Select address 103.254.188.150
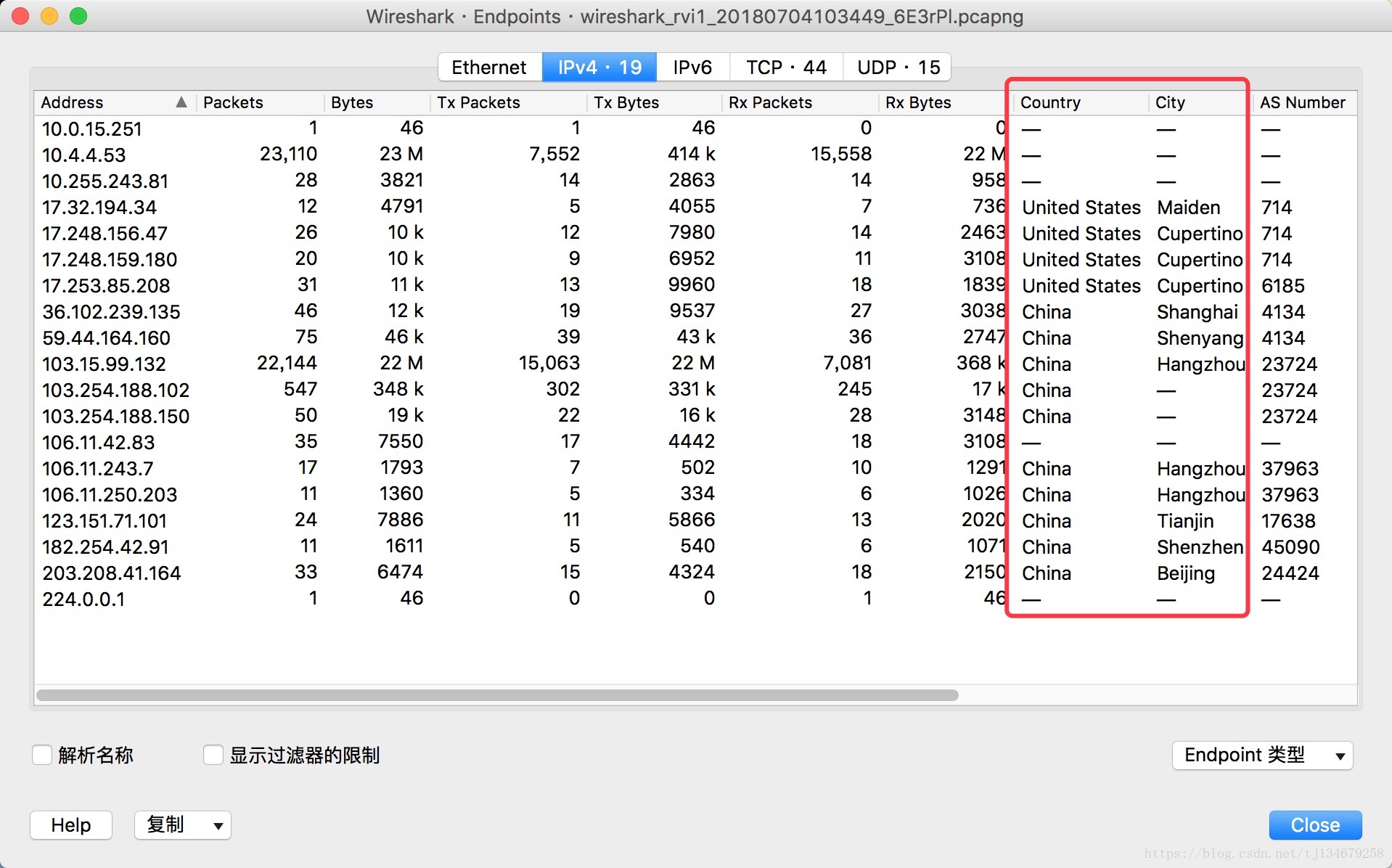Screen dimensions: 1392x868 [115, 416]
